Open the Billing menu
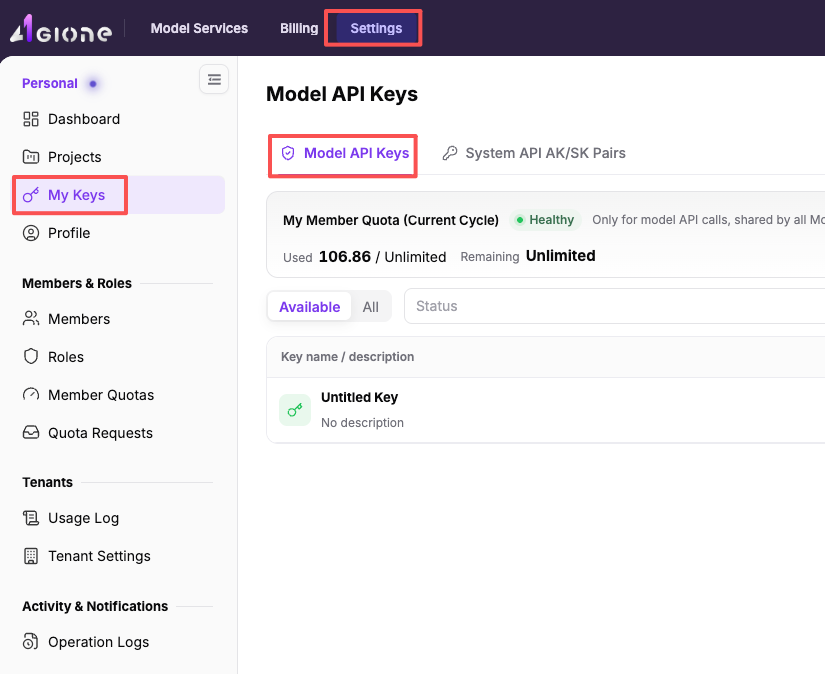 pyautogui.click(x=299, y=28)
